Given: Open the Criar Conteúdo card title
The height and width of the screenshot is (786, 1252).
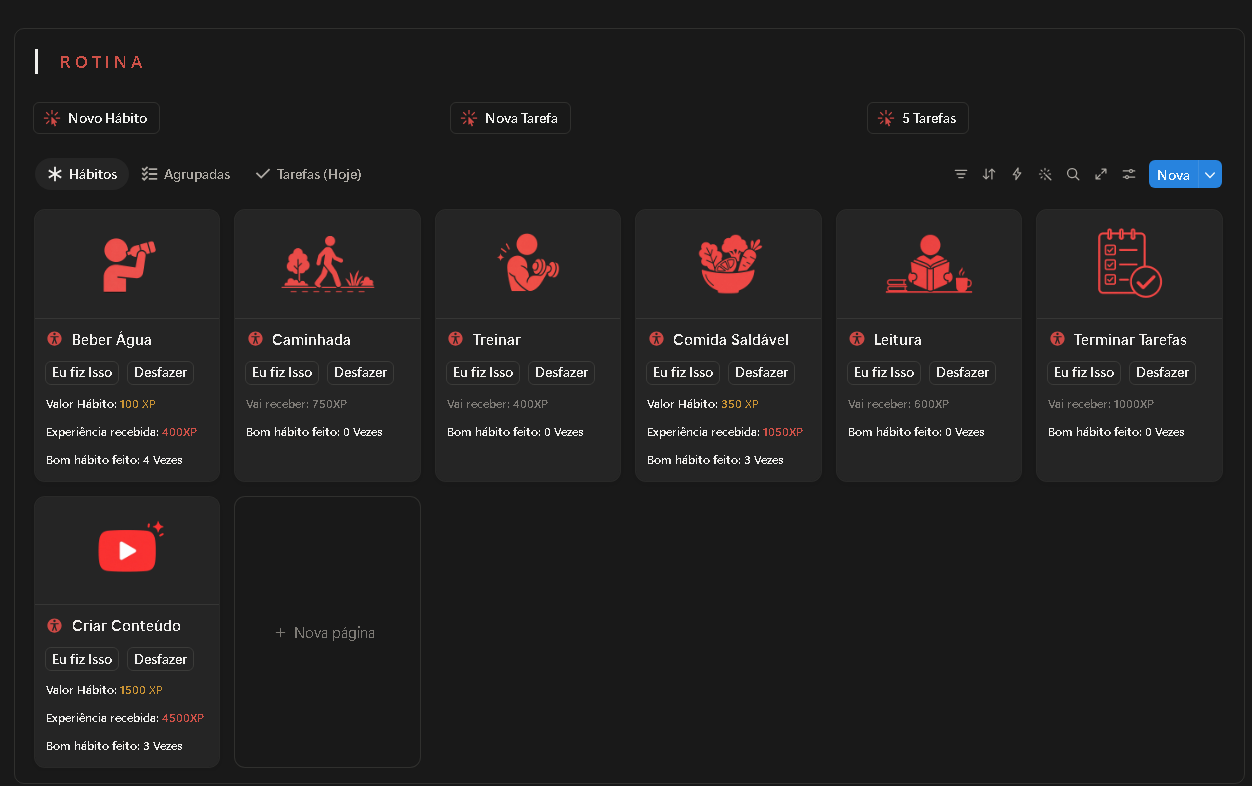Looking at the screenshot, I should [127, 625].
